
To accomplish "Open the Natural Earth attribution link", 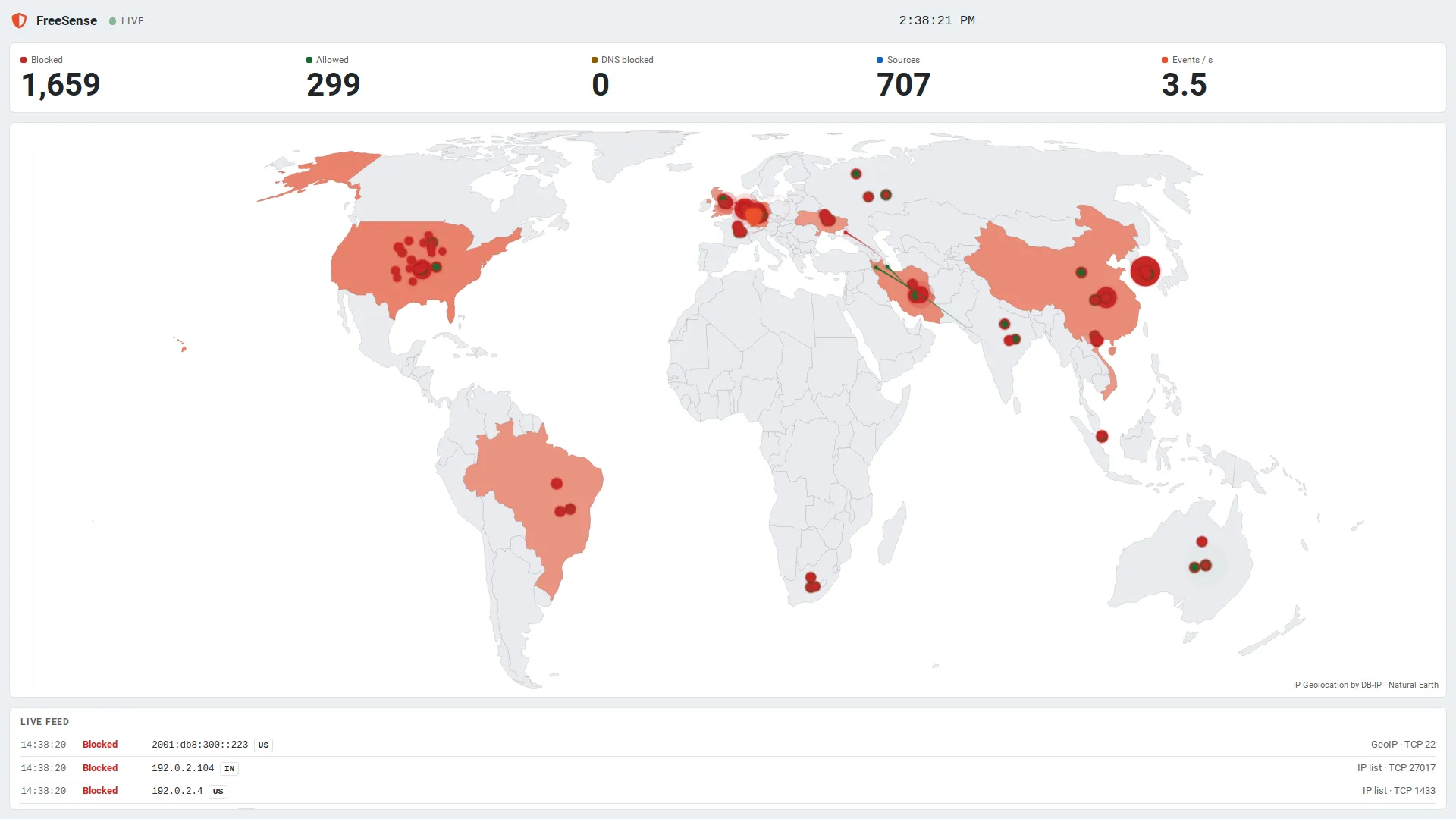I will point(1413,685).
